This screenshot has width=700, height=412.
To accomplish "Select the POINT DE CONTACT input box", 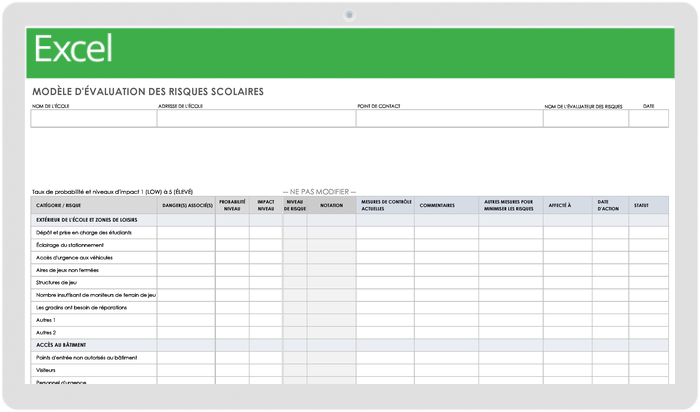I will (450, 118).
